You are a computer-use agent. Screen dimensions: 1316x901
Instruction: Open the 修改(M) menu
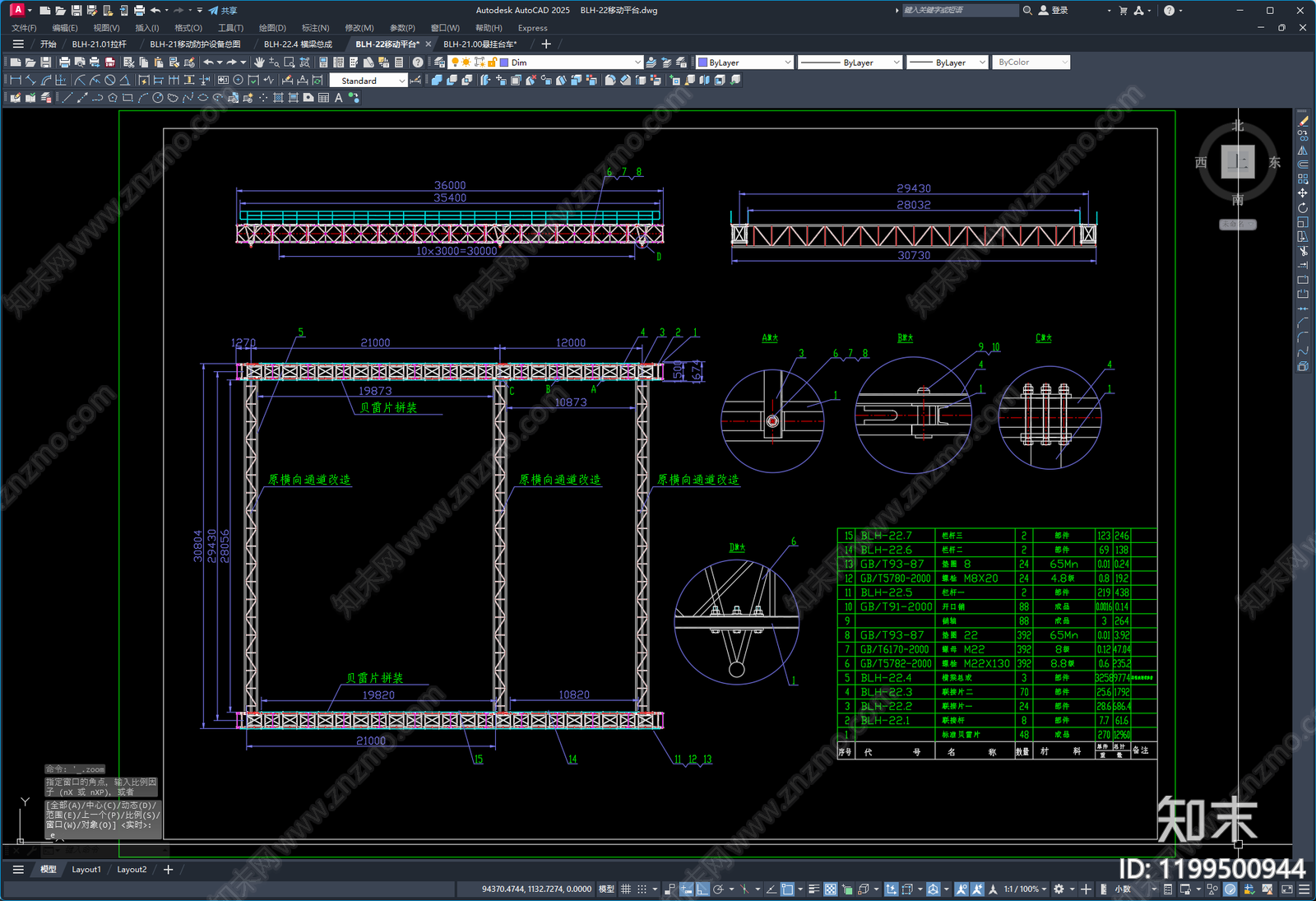click(x=359, y=28)
